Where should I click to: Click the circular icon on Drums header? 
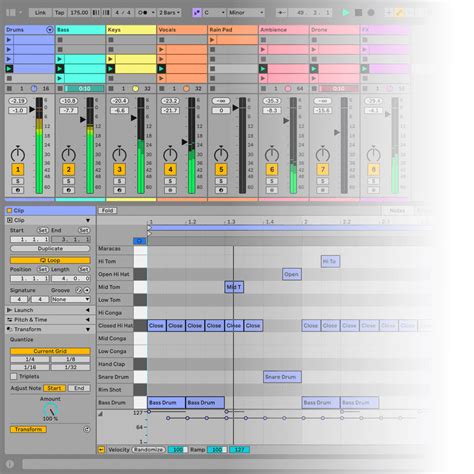(x=50, y=30)
